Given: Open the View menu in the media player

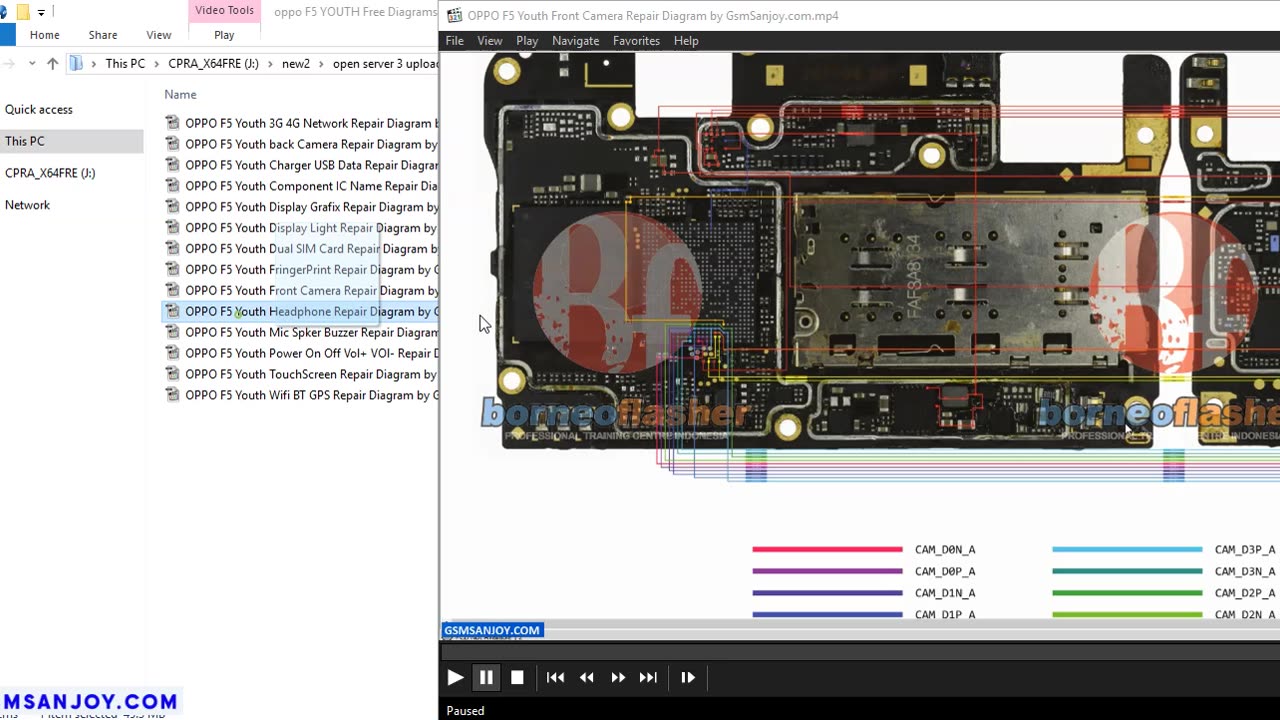Looking at the screenshot, I should click(x=490, y=41).
